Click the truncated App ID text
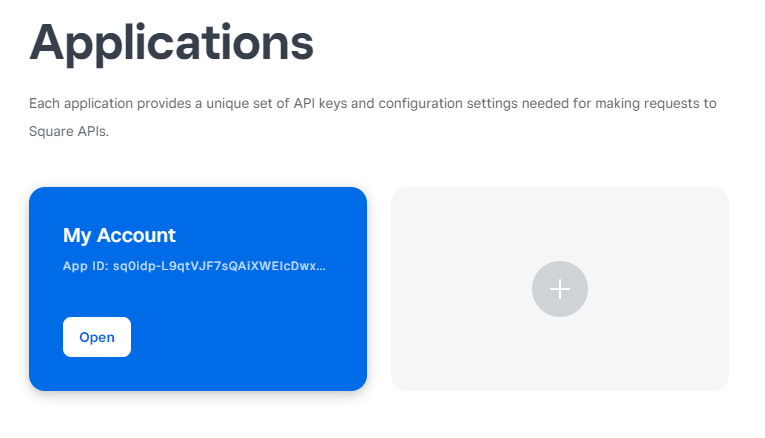The image size is (765, 438). coord(195,267)
